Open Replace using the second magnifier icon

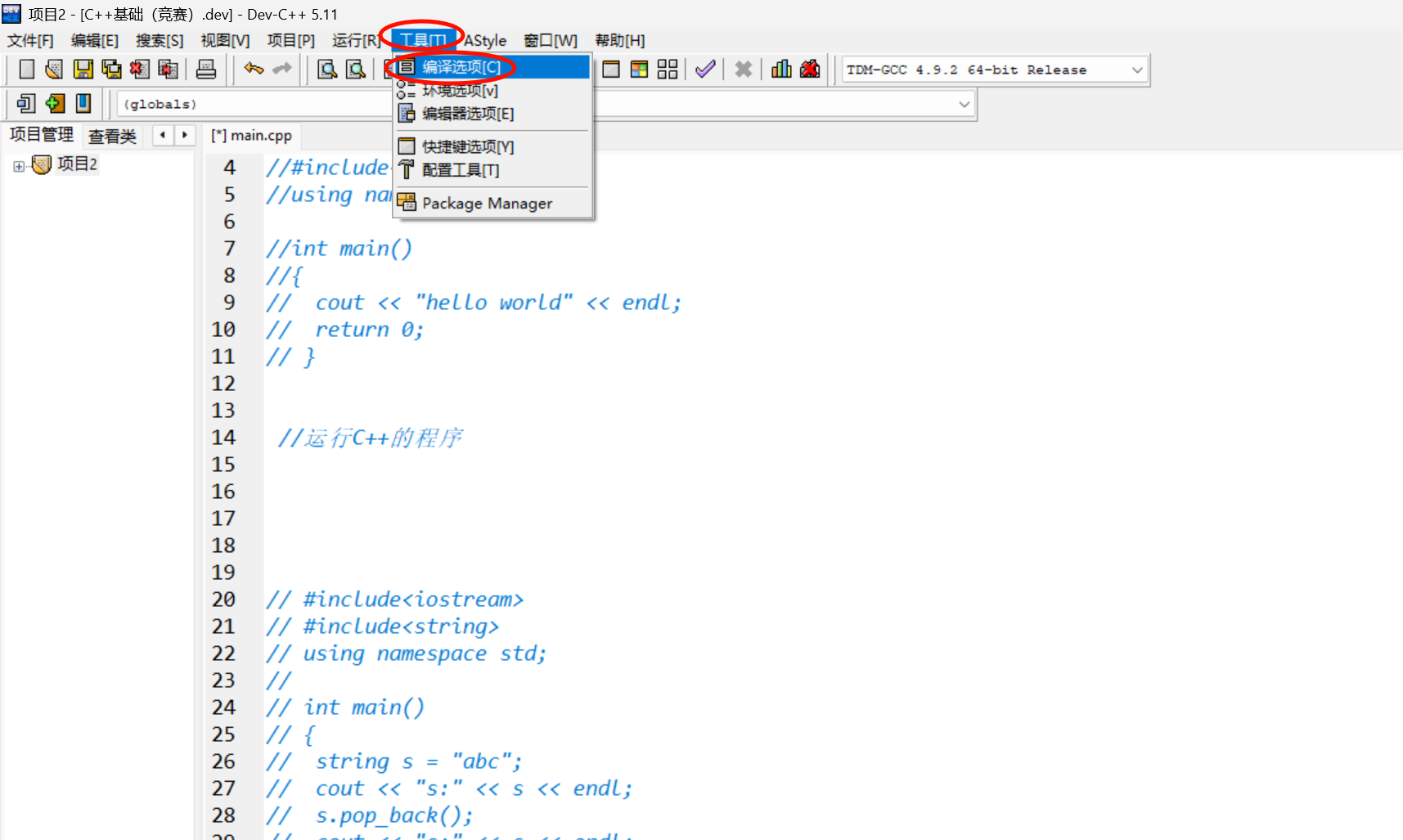click(356, 70)
